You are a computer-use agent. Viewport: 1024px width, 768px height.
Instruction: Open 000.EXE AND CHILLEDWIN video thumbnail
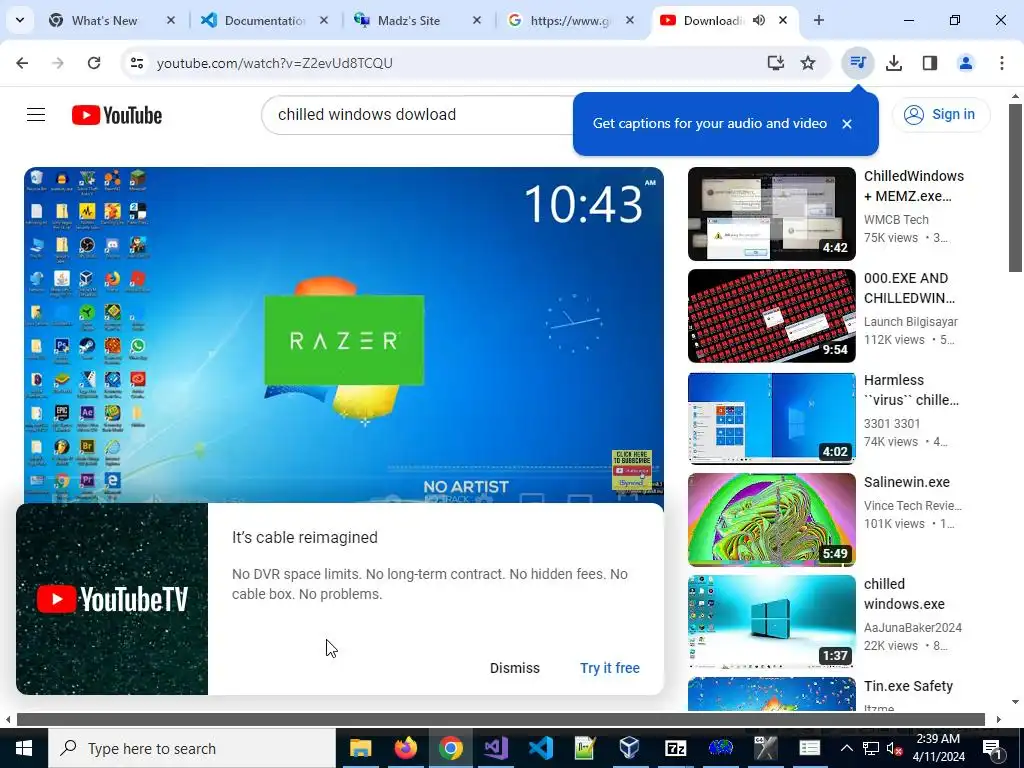(x=772, y=316)
